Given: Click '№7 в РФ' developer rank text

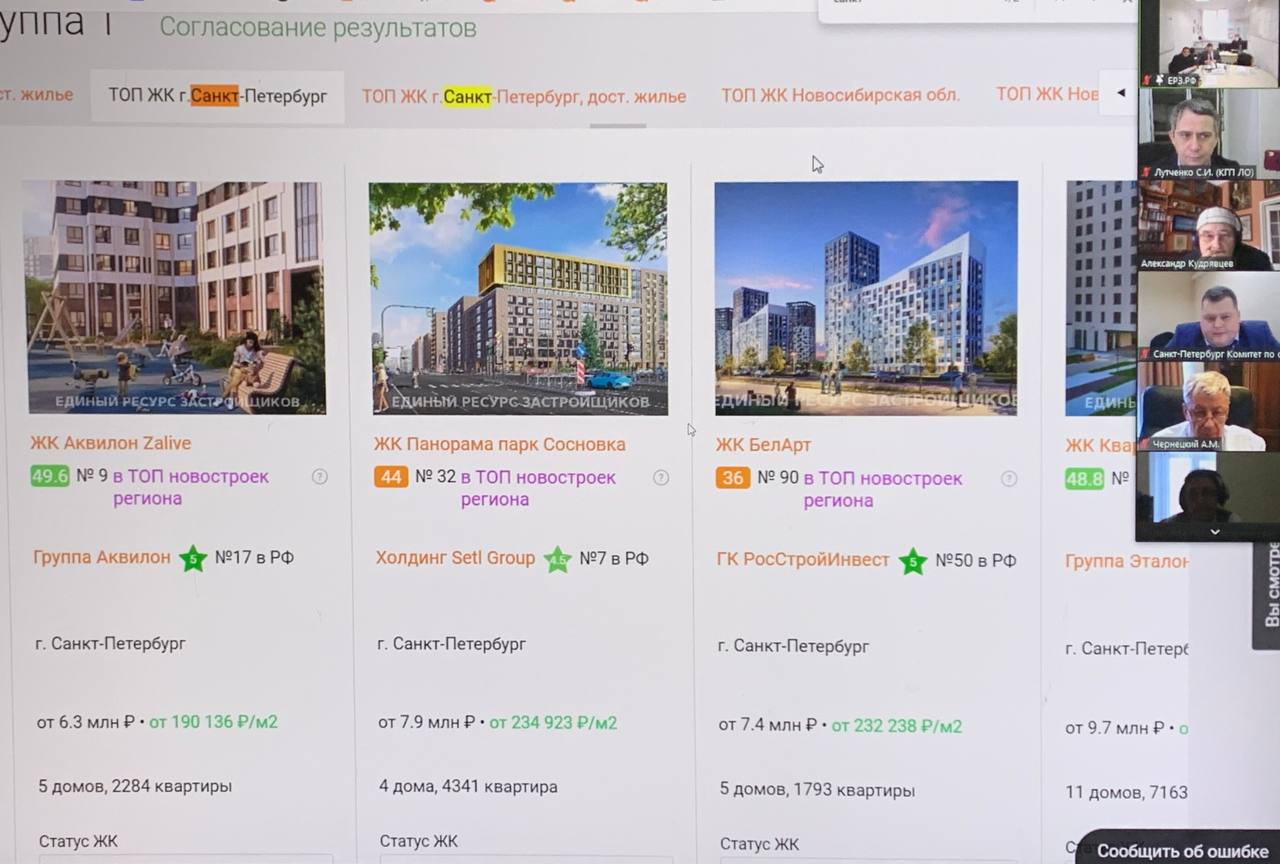Looking at the screenshot, I should click(x=614, y=558).
